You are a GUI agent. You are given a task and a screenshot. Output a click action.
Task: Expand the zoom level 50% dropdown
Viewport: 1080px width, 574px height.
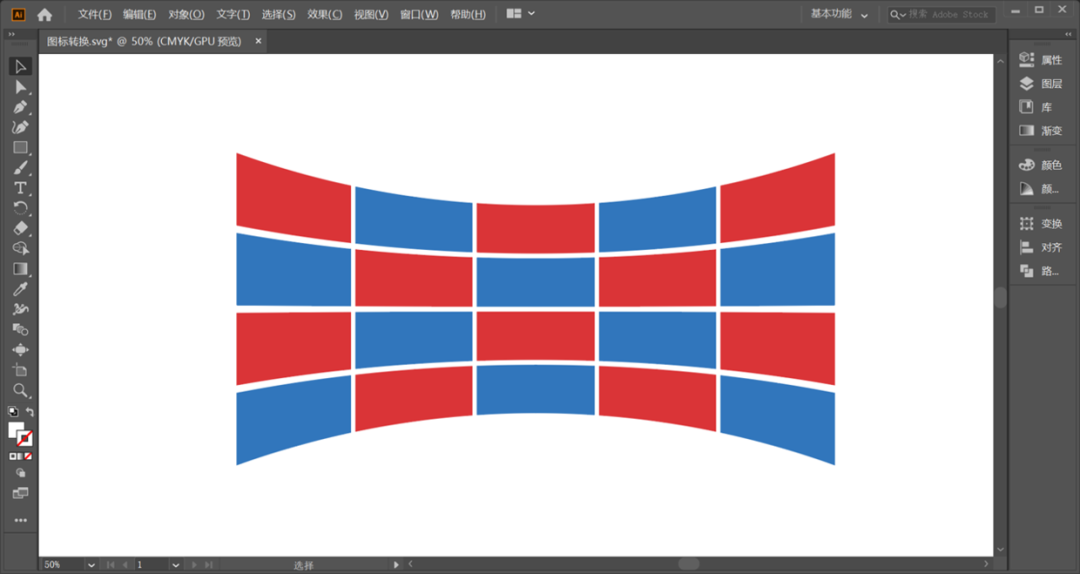coord(91,565)
